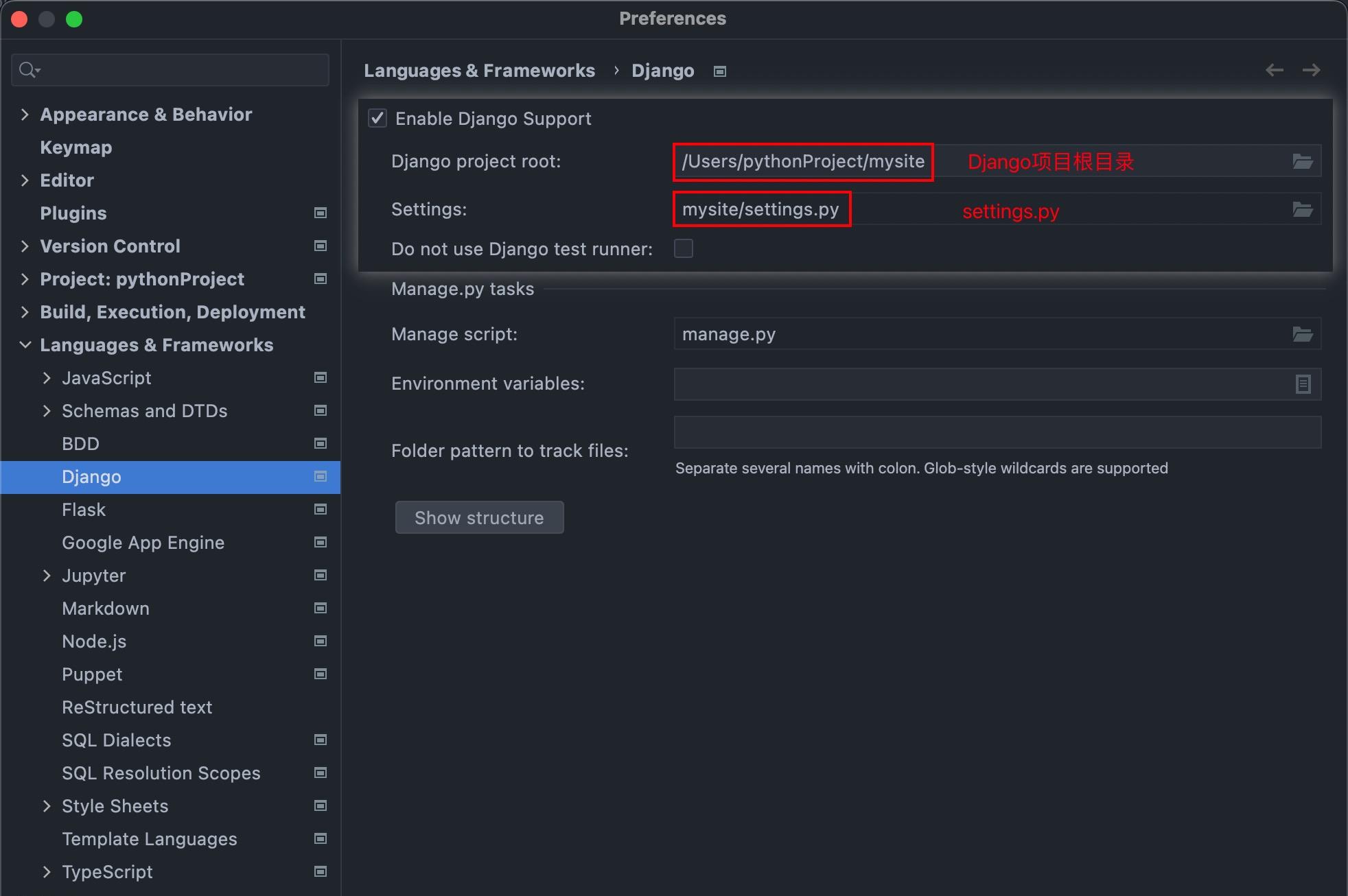This screenshot has width=1348, height=896.
Task: Expand Build, Execution, Deployment section
Action: point(25,312)
